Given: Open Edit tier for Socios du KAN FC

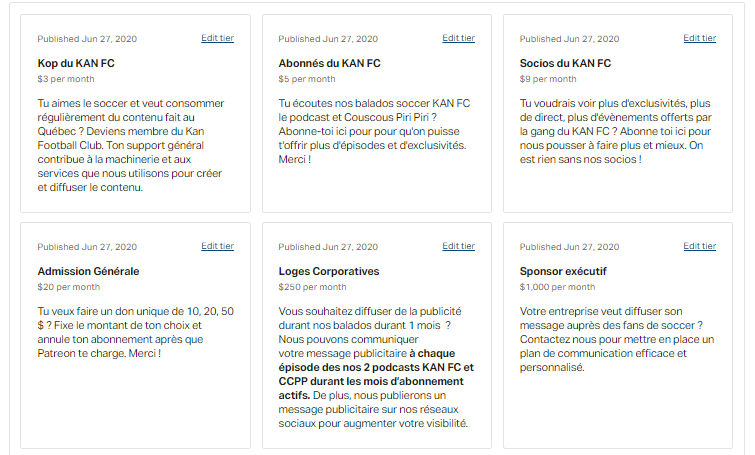Looking at the screenshot, I should [x=700, y=38].
